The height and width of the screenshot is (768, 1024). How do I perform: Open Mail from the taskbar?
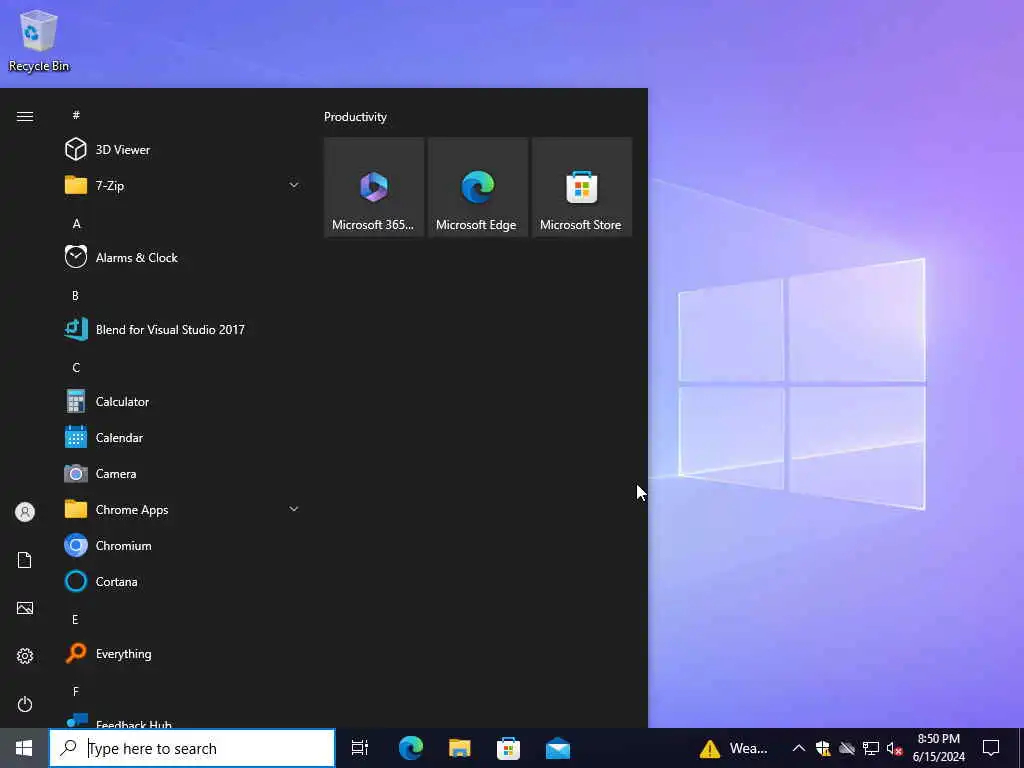558,748
